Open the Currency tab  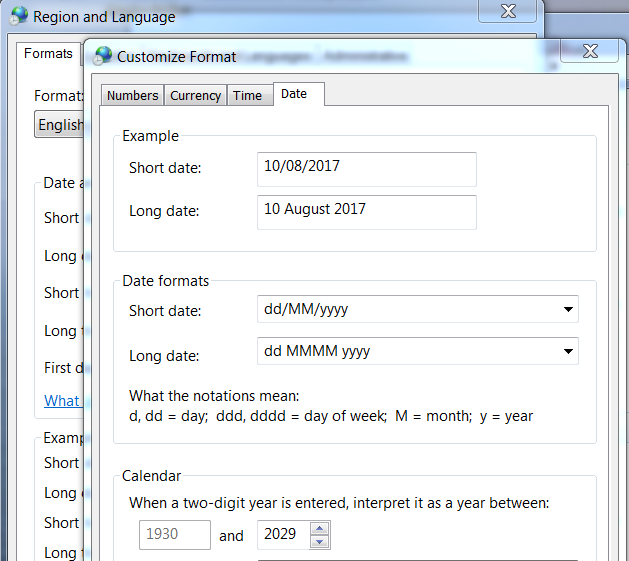[195, 96]
